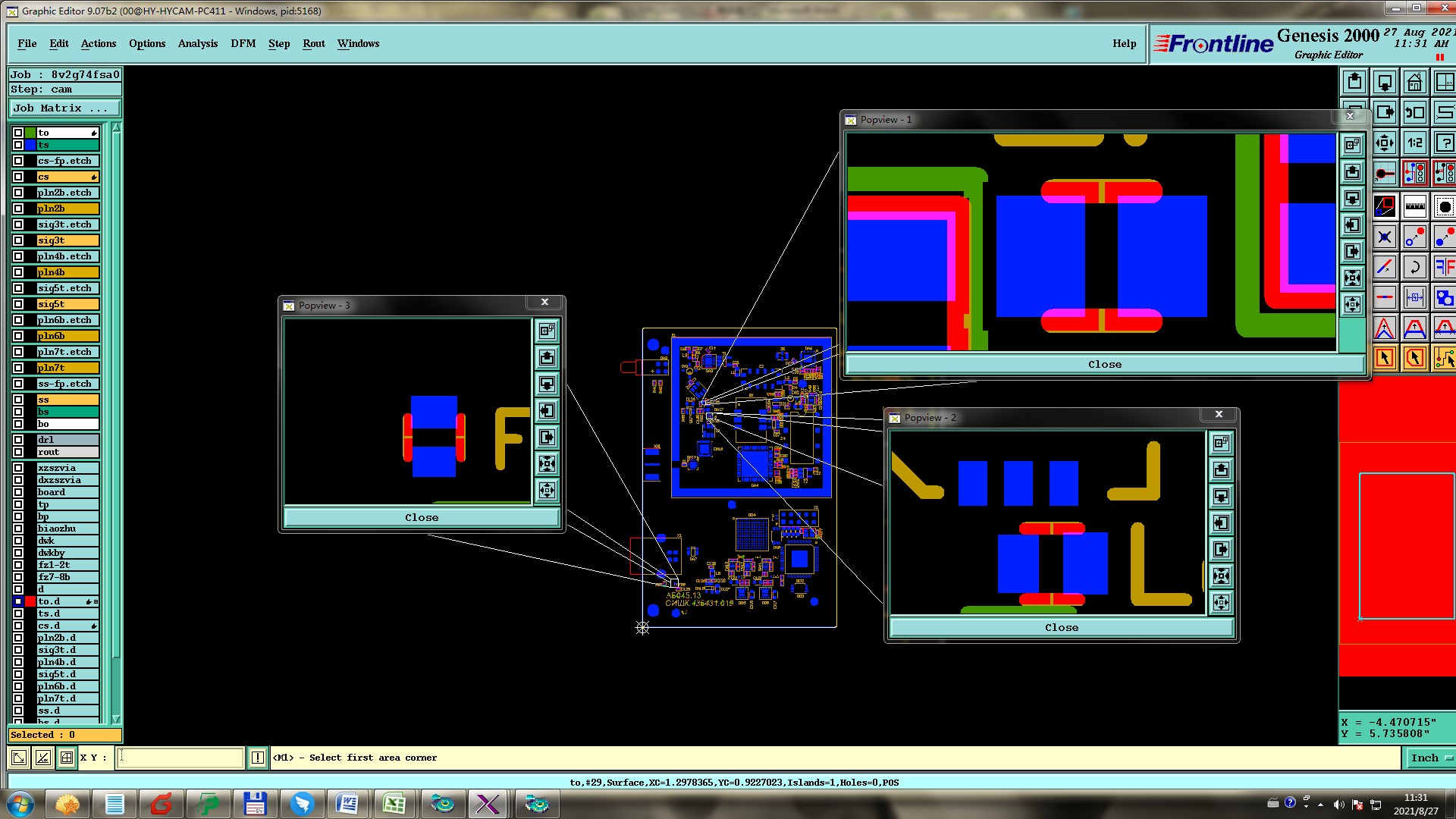The width and height of the screenshot is (1456, 819).
Task: Toggle checkbox for the drl layer
Action: click(18, 440)
